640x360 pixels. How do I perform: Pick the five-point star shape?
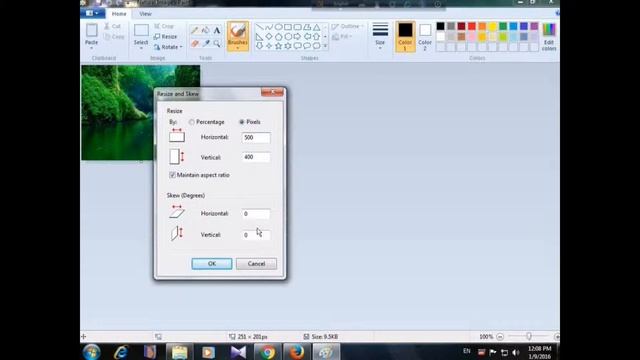(x=278, y=46)
